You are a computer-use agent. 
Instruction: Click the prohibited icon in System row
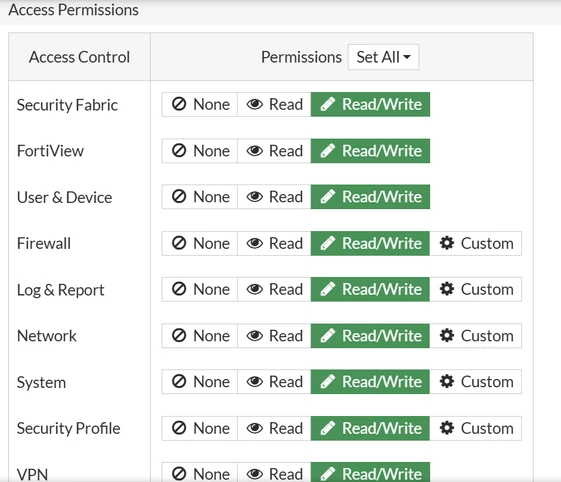coord(179,381)
